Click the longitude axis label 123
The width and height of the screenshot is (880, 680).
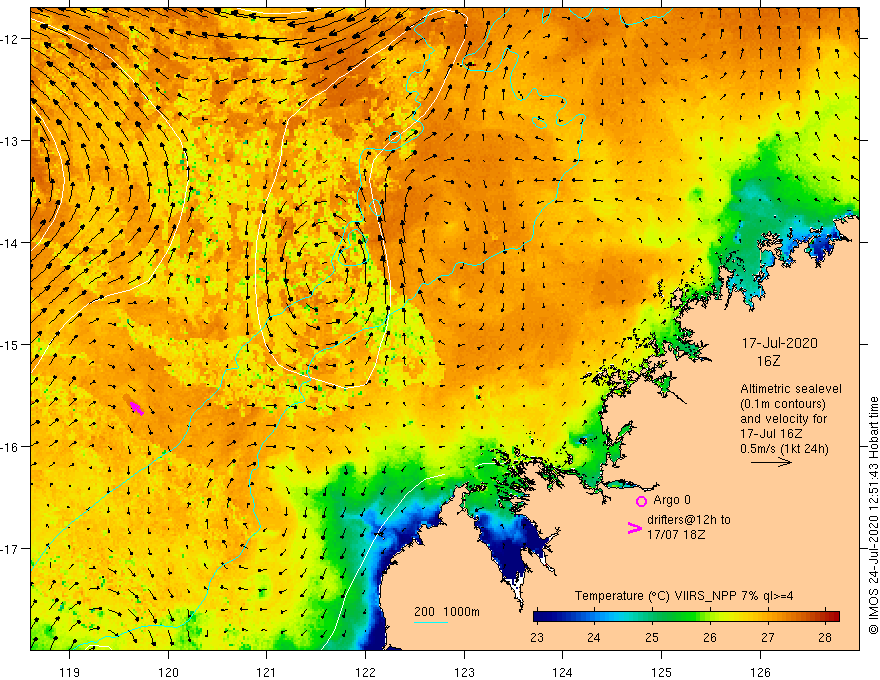coord(464,672)
